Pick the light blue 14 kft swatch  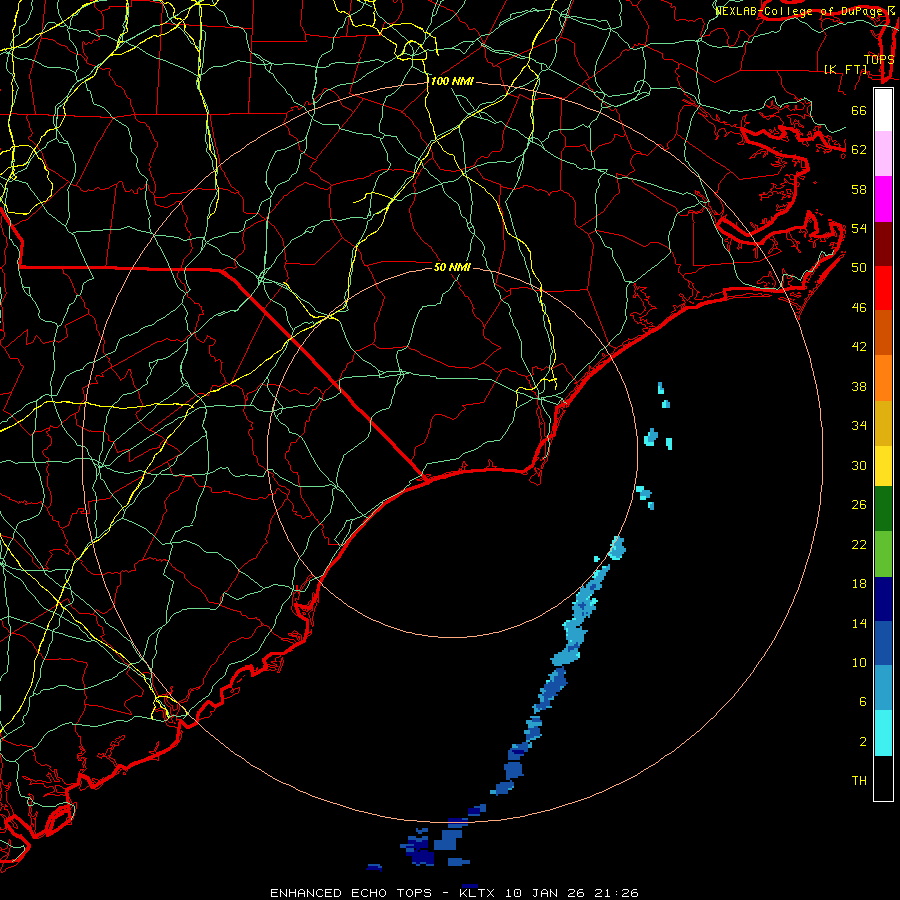[x=883, y=688]
